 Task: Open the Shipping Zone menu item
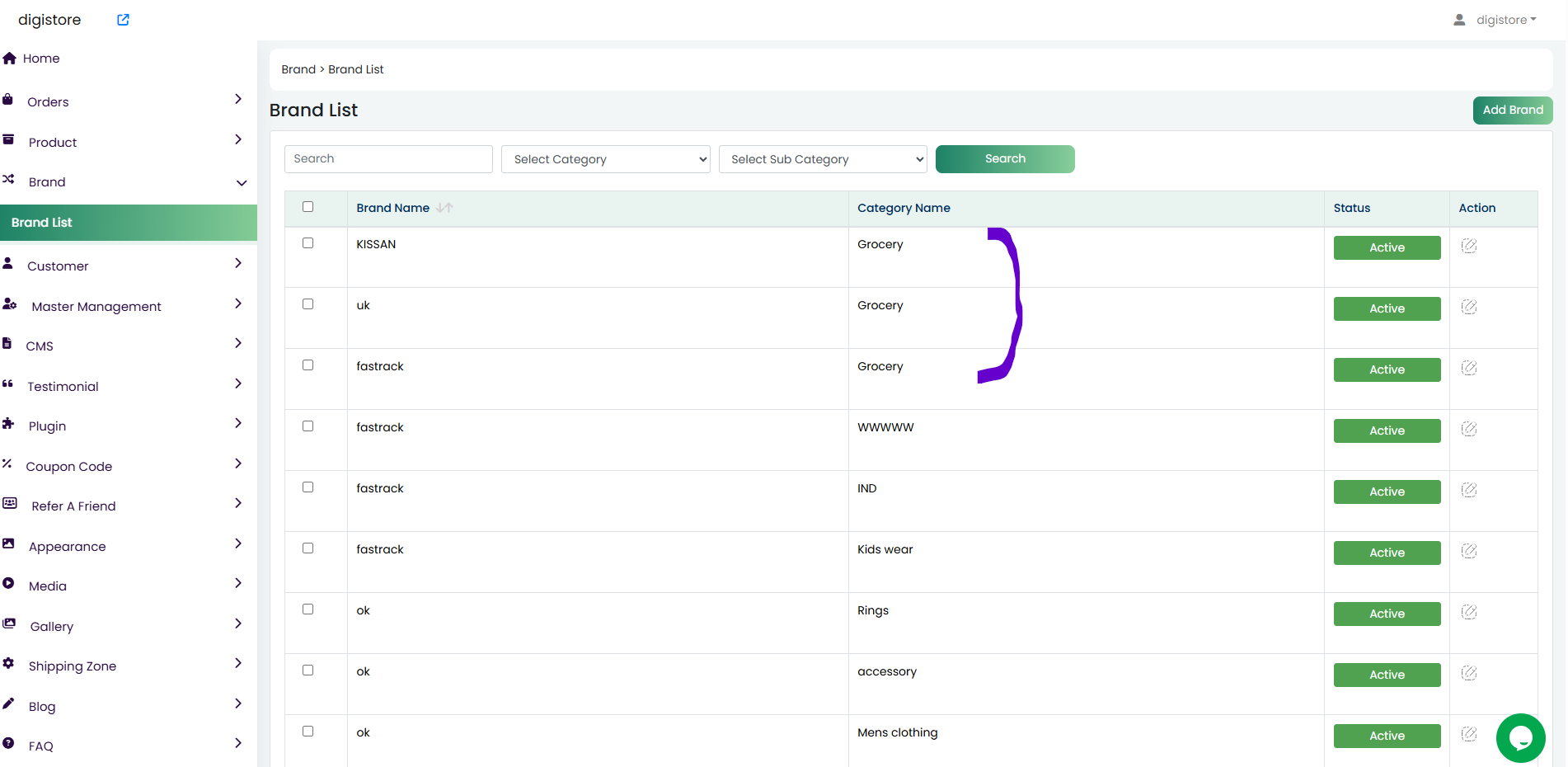(73, 666)
